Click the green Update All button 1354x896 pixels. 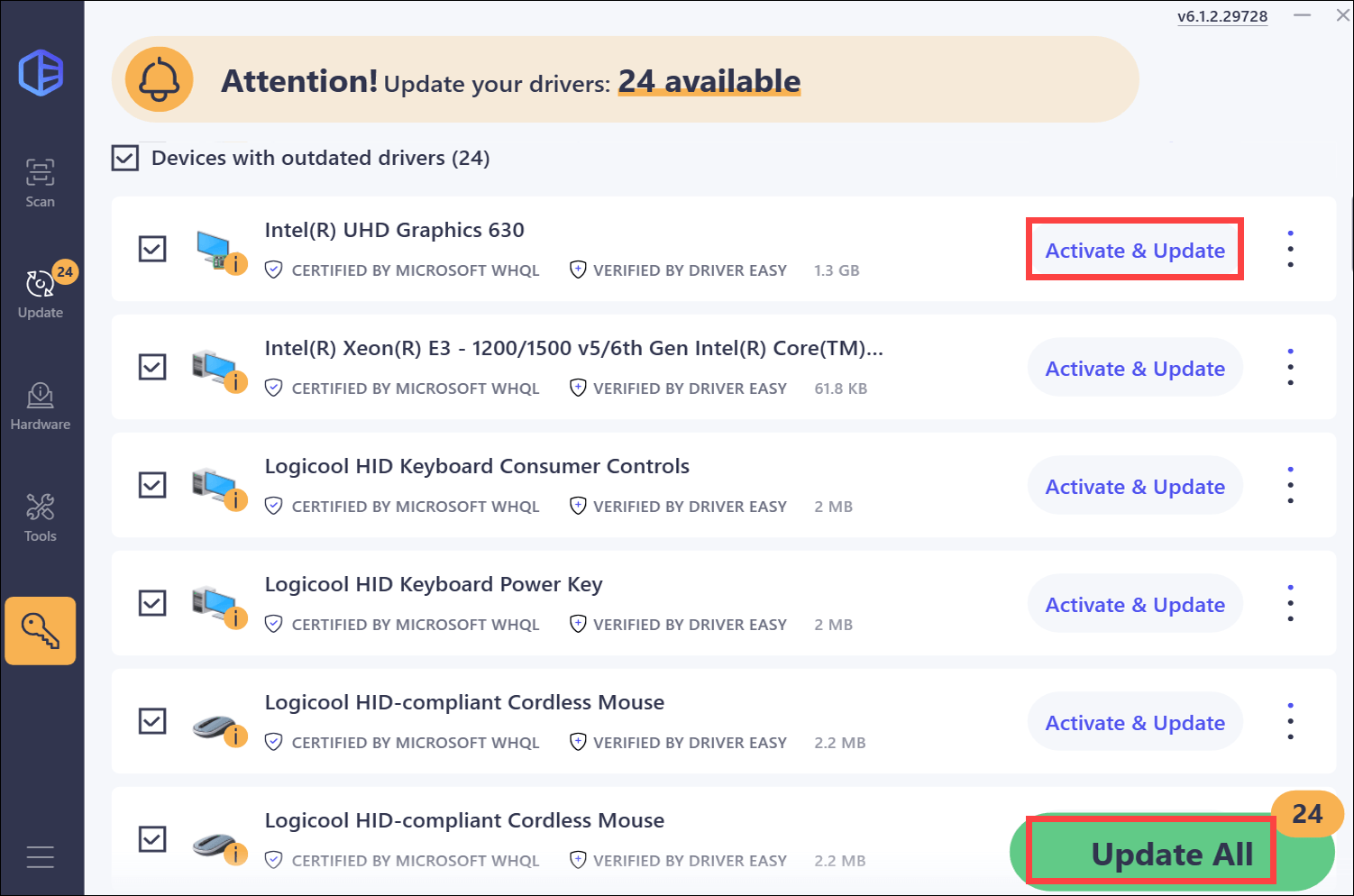click(1170, 853)
